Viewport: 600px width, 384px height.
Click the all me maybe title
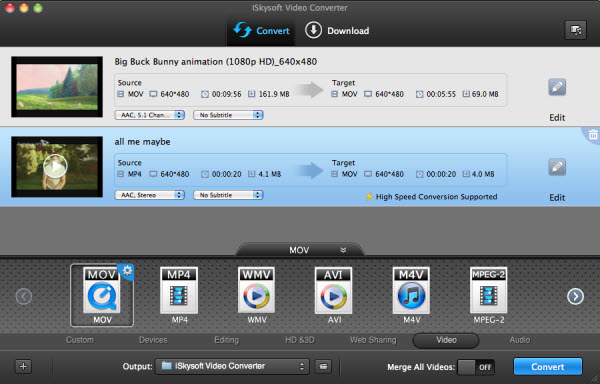pyautogui.click(x=142, y=142)
